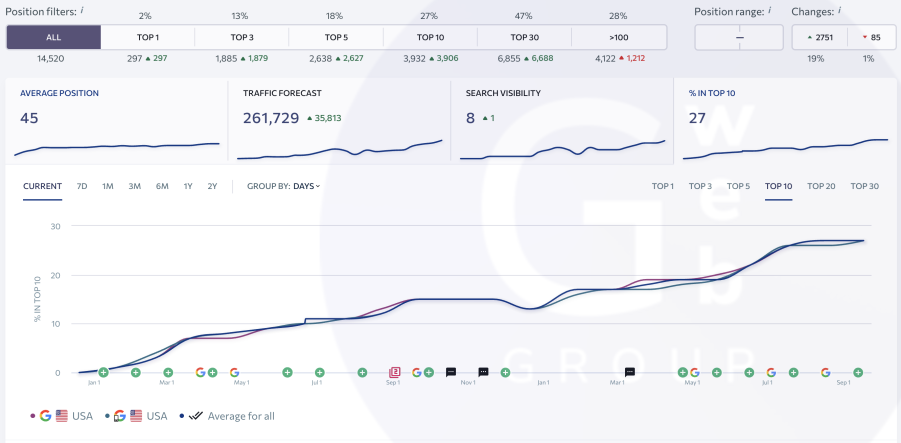Toggle the second Google USA mobile legend series

(x=140, y=415)
